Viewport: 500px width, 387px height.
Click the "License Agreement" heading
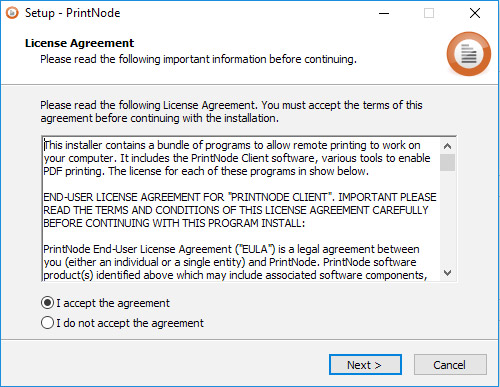click(79, 43)
